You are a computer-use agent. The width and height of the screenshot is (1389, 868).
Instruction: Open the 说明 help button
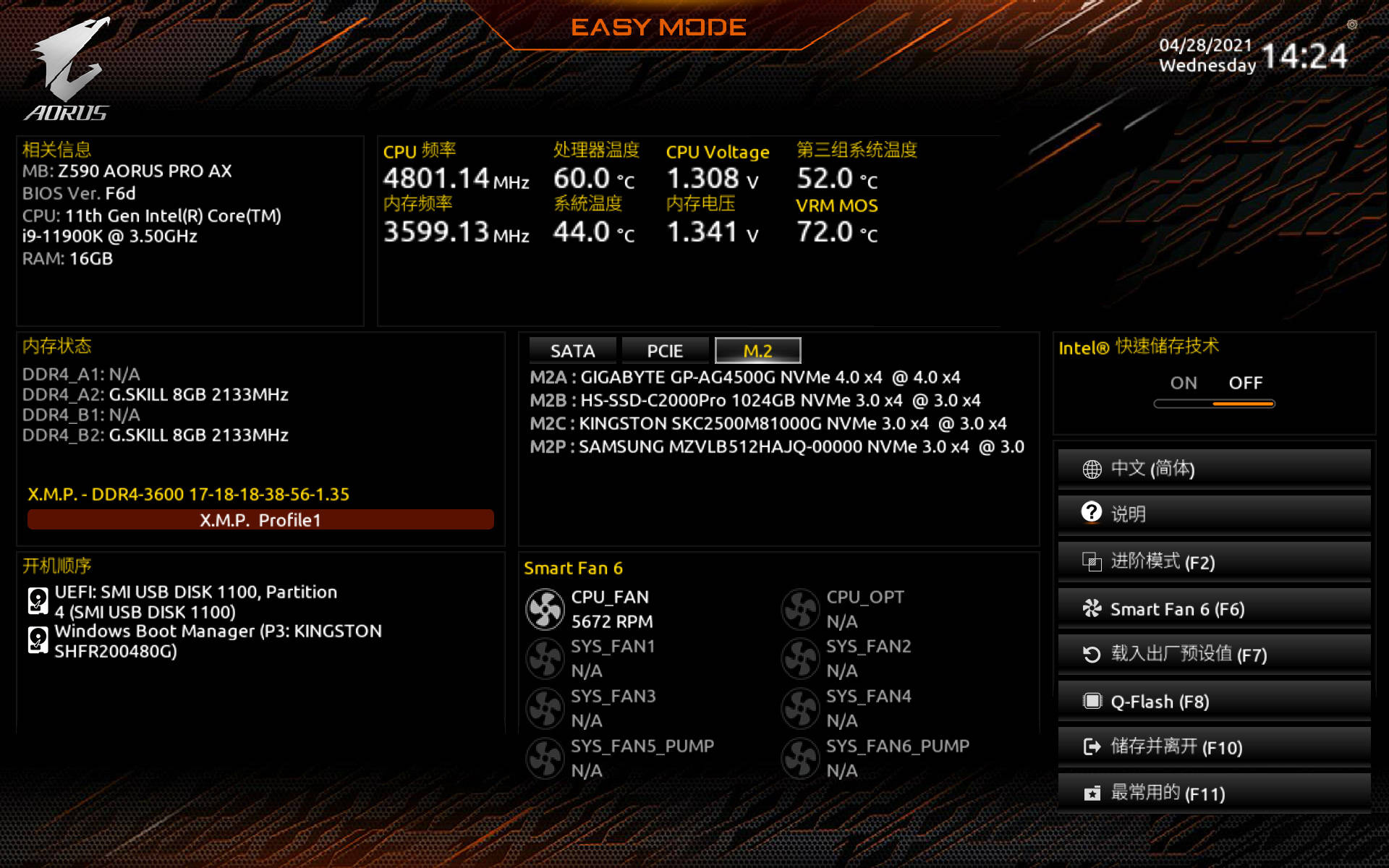tap(1214, 514)
